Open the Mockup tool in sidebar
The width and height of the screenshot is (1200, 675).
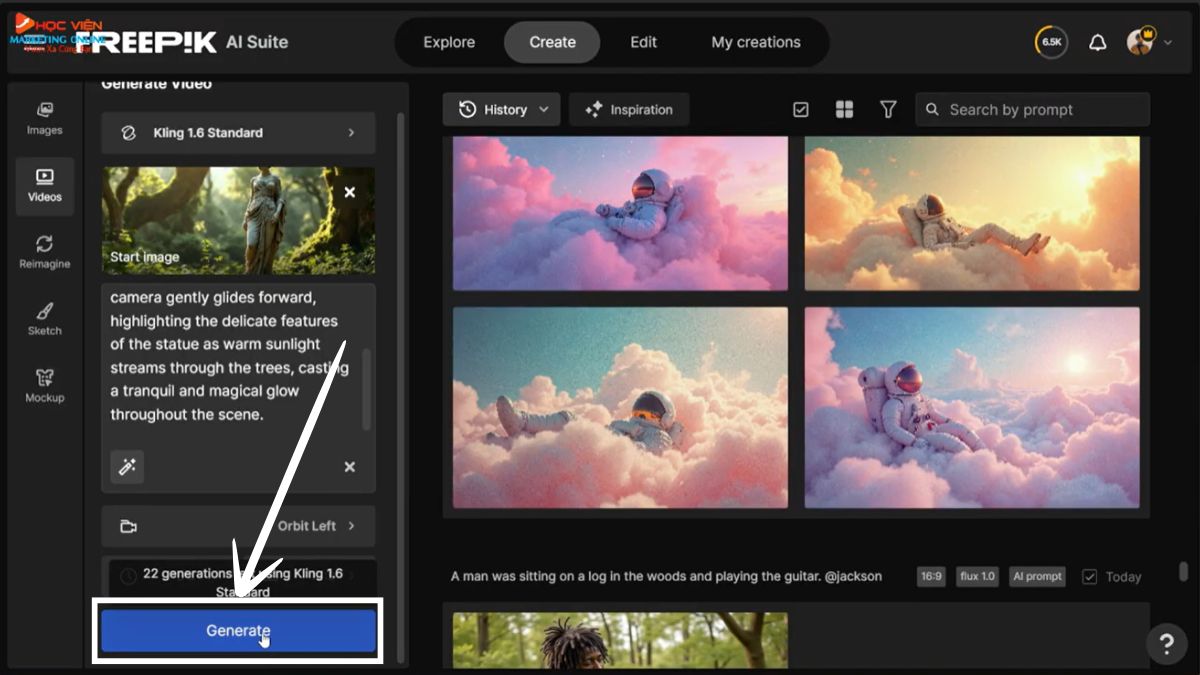click(x=44, y=386)
